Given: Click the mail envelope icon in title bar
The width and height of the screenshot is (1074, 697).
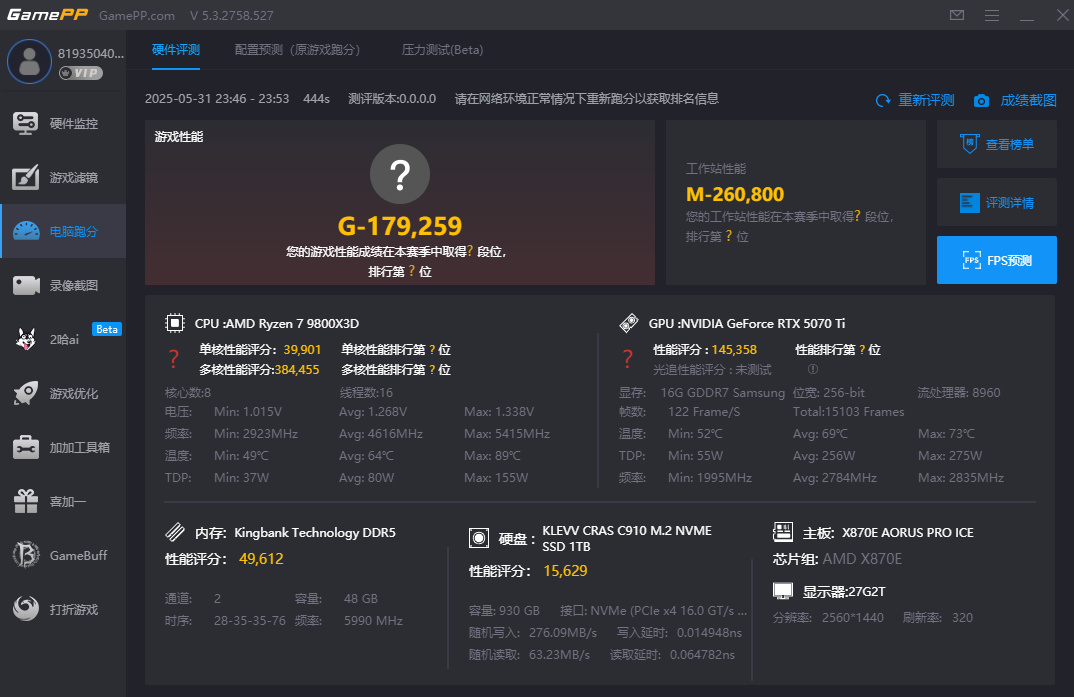Looking at the screenshot, I should tap(957, 15).
